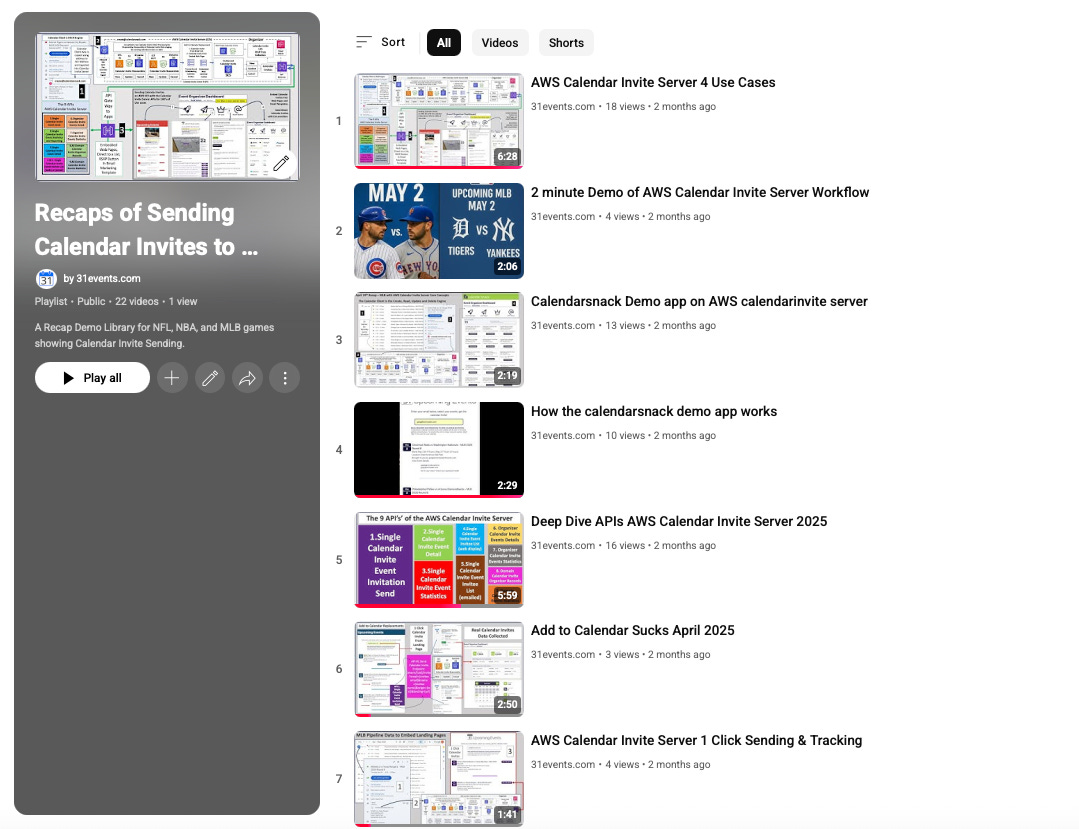Click 31events.com channel under the 4 Use Cases video

[x=563, y=107]
